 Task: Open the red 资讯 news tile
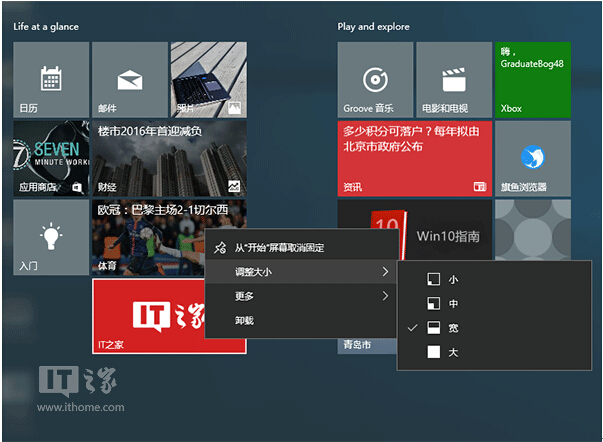[x=414, y=158]
